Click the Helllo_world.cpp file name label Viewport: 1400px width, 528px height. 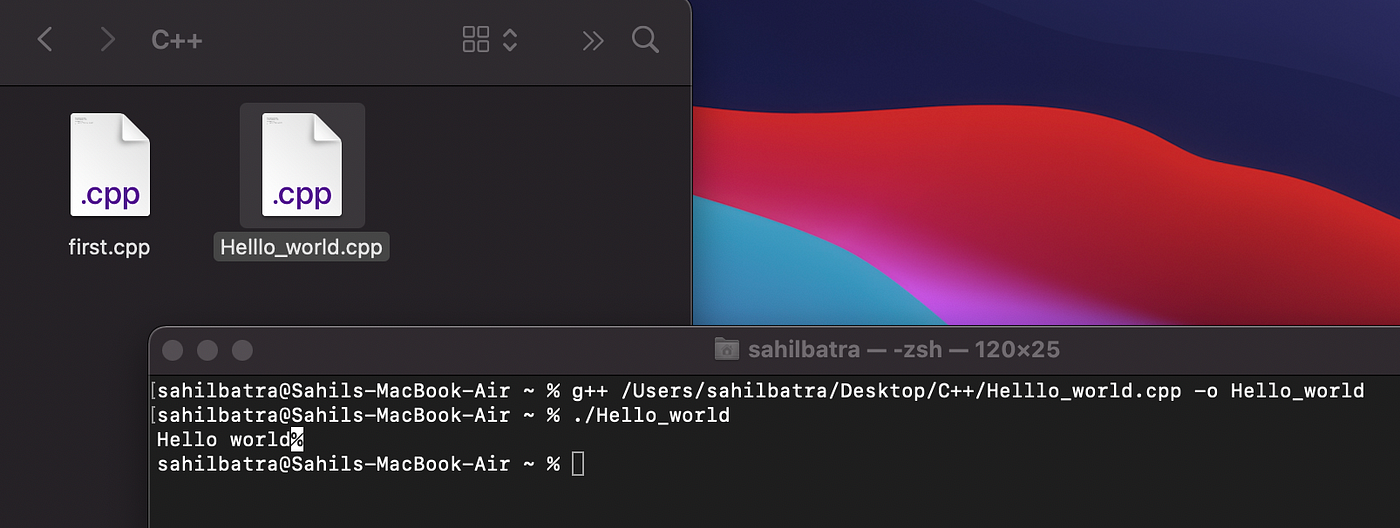(301, 247)
